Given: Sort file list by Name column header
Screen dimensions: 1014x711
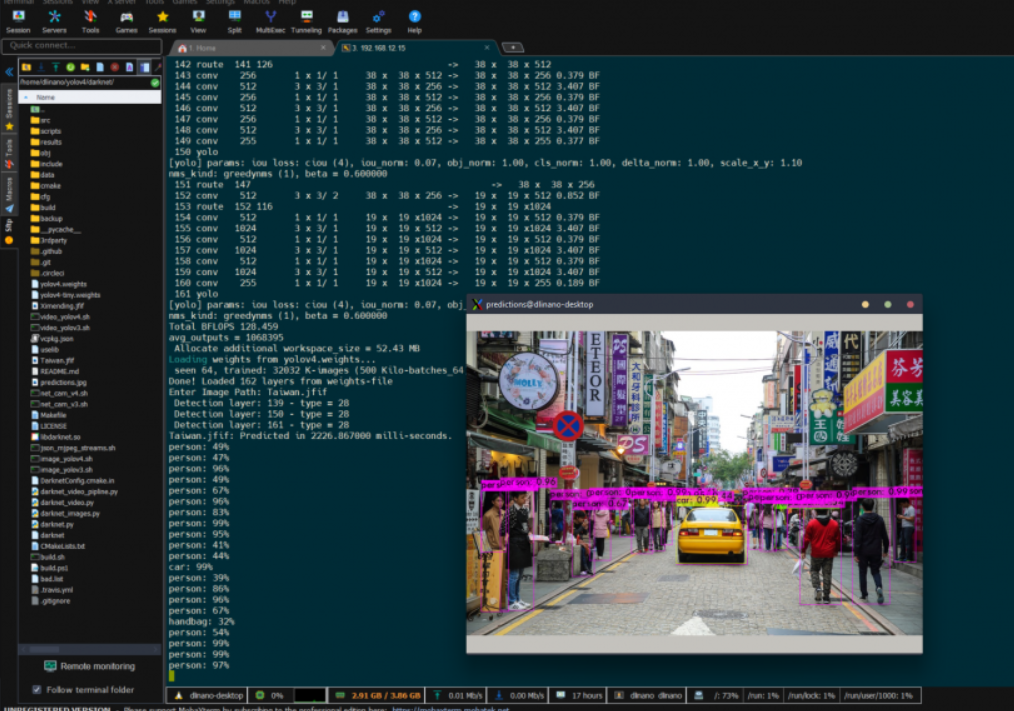Looking at the screenshot, I should pyautogui.click(x=90, y=97).
